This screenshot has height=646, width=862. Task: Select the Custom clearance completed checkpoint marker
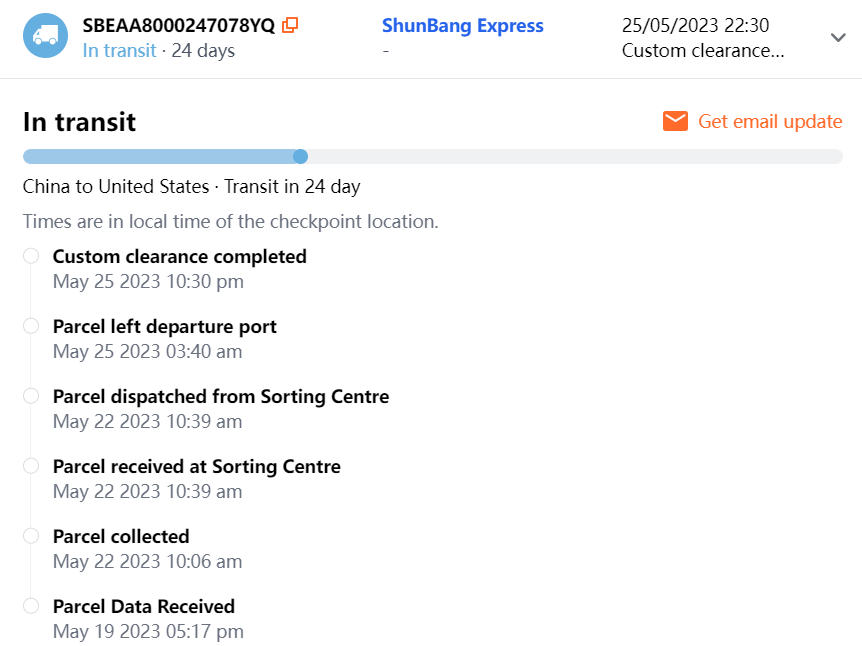coord(31,256)
